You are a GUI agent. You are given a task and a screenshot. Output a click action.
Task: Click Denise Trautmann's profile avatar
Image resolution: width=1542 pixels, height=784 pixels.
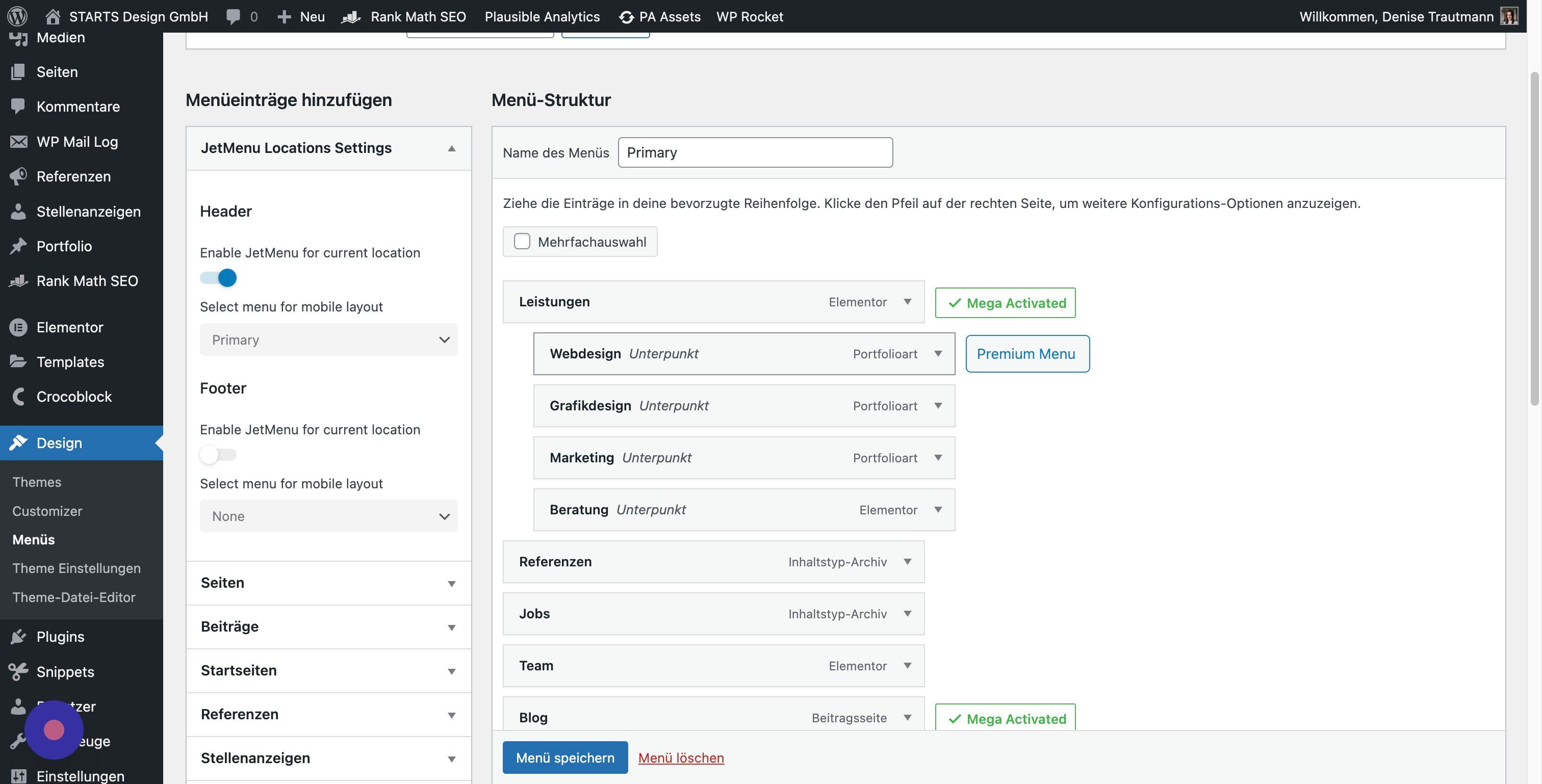pos(1508,16)
